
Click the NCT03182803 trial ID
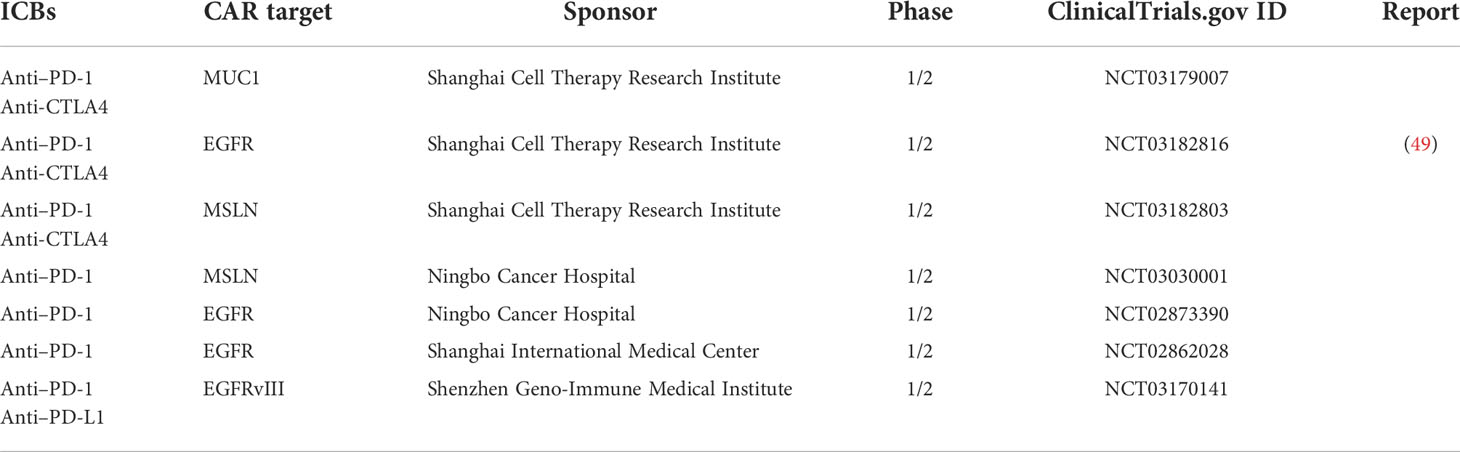(1166, 210)
